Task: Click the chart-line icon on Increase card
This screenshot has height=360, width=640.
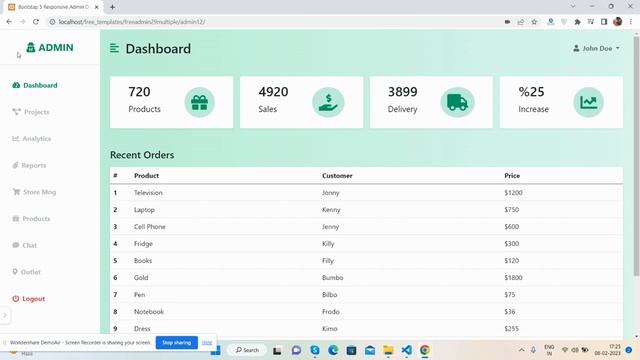Action: pos(588,102)
